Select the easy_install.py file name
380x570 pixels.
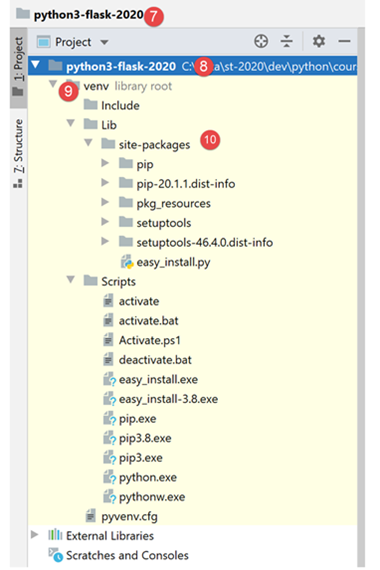(173, 262)
